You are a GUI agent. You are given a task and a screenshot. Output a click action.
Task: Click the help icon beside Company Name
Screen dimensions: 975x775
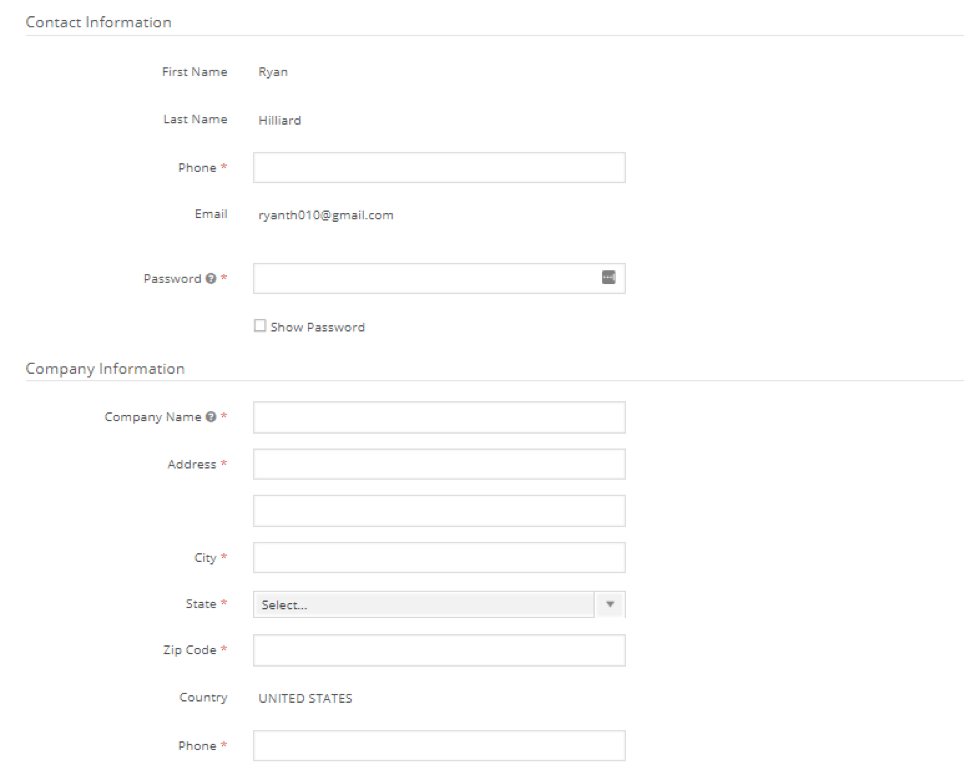click(211, 417)
